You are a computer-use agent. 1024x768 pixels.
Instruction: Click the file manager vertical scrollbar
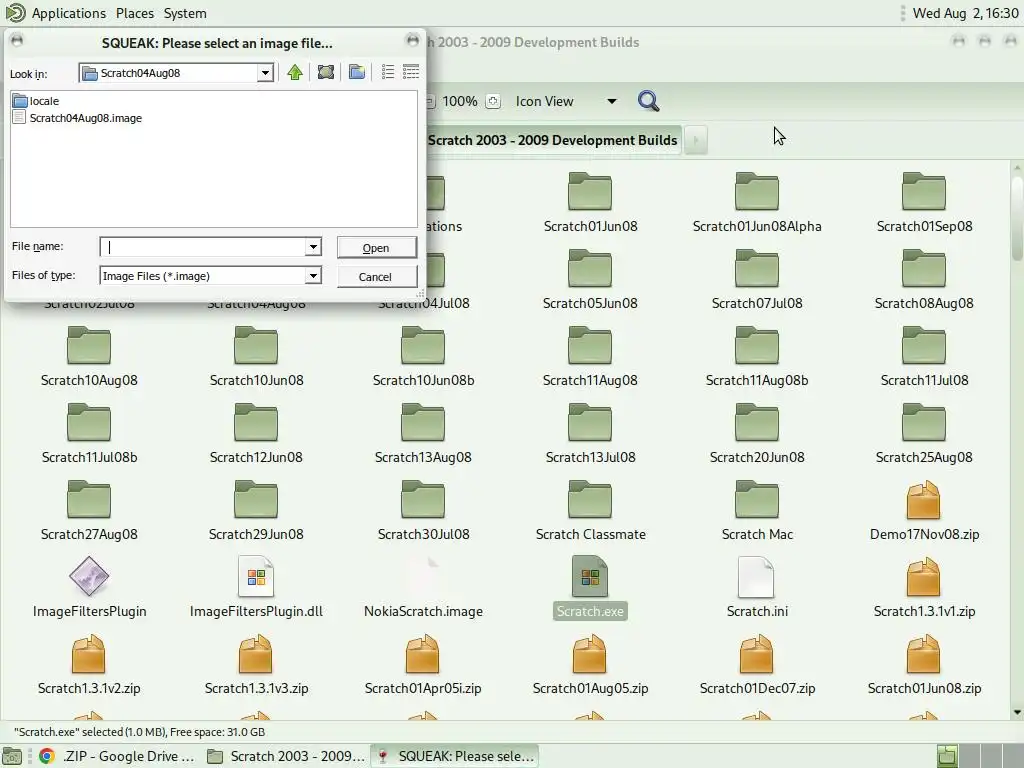1017,219
